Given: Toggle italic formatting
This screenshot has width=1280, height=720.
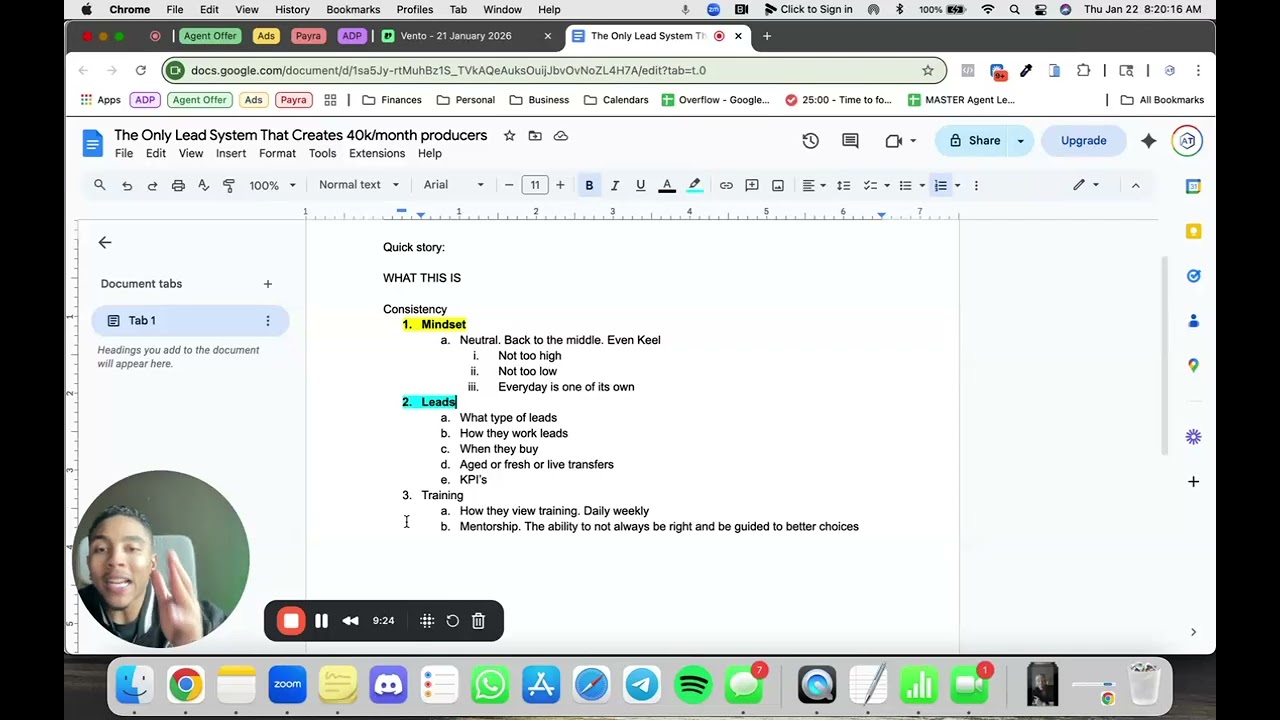Looking at the screenshot, I should (615, 185).
